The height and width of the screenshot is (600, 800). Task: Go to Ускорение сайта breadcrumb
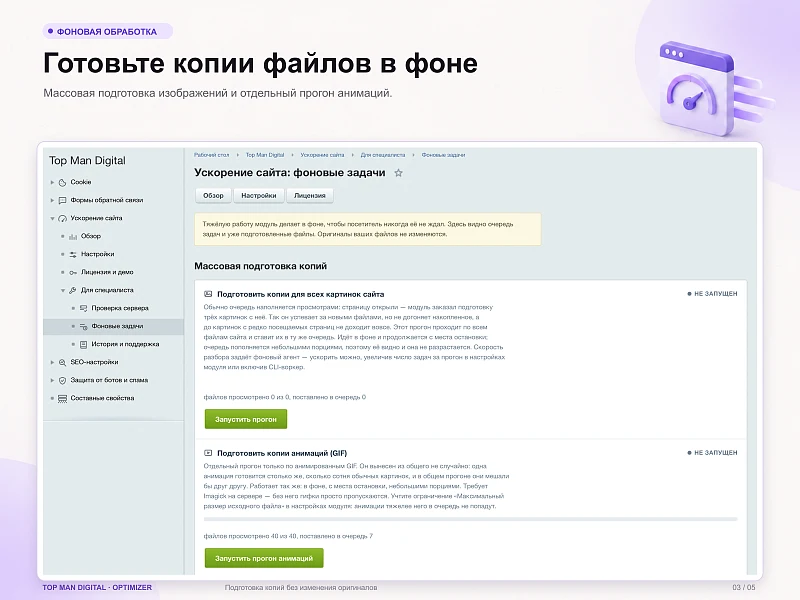tap(322, 155)
